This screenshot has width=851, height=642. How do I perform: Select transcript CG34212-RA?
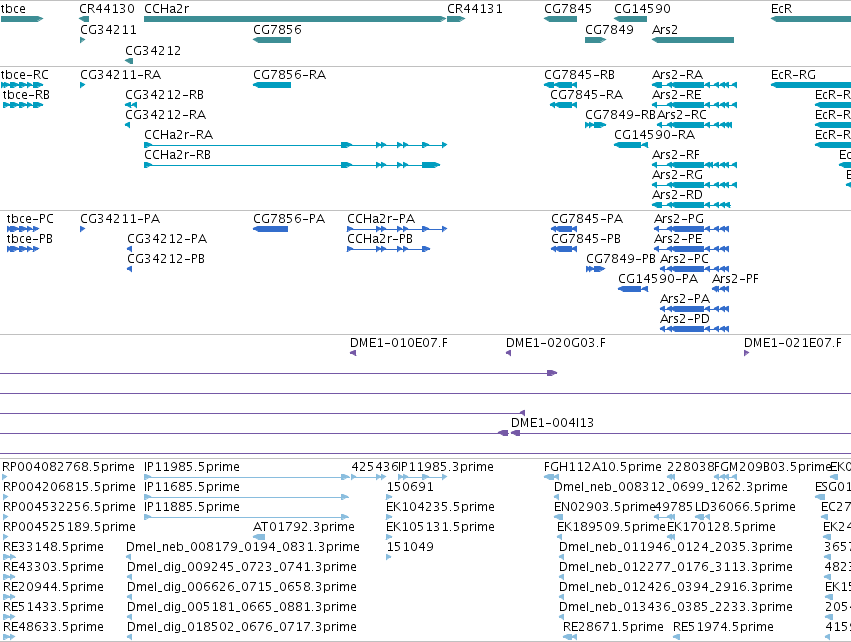coord(166,115)
